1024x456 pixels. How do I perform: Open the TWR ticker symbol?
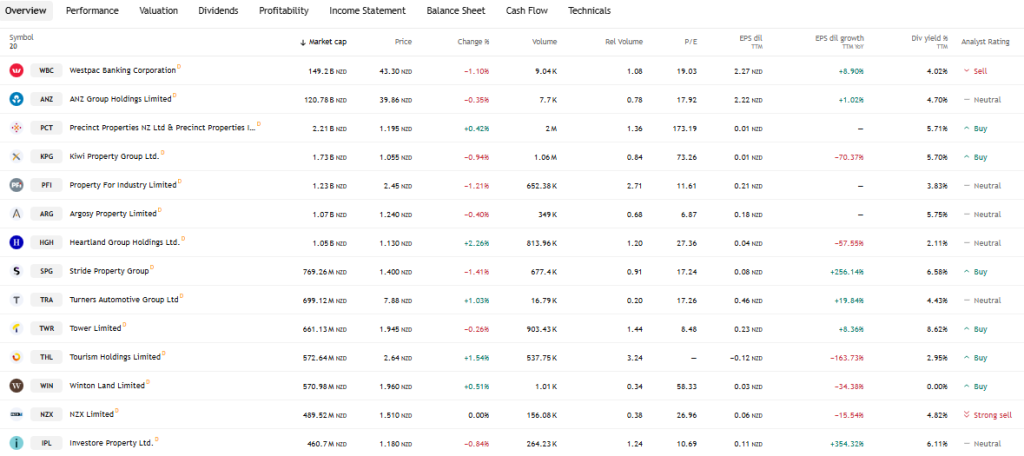click(x=46, y=329)
